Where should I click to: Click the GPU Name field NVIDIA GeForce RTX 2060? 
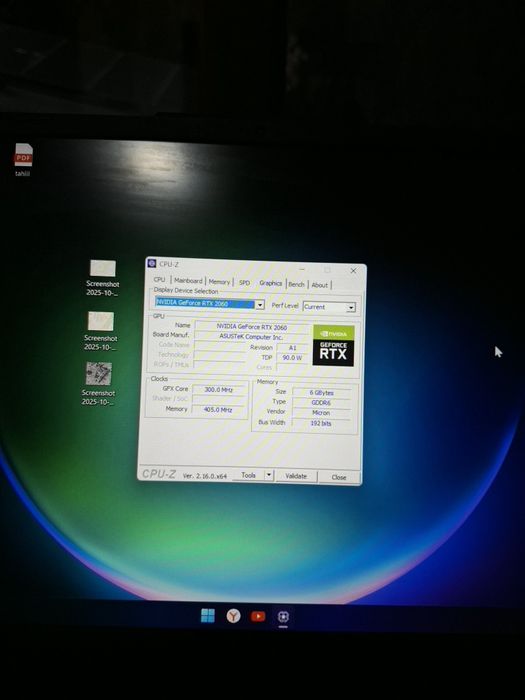252,327
